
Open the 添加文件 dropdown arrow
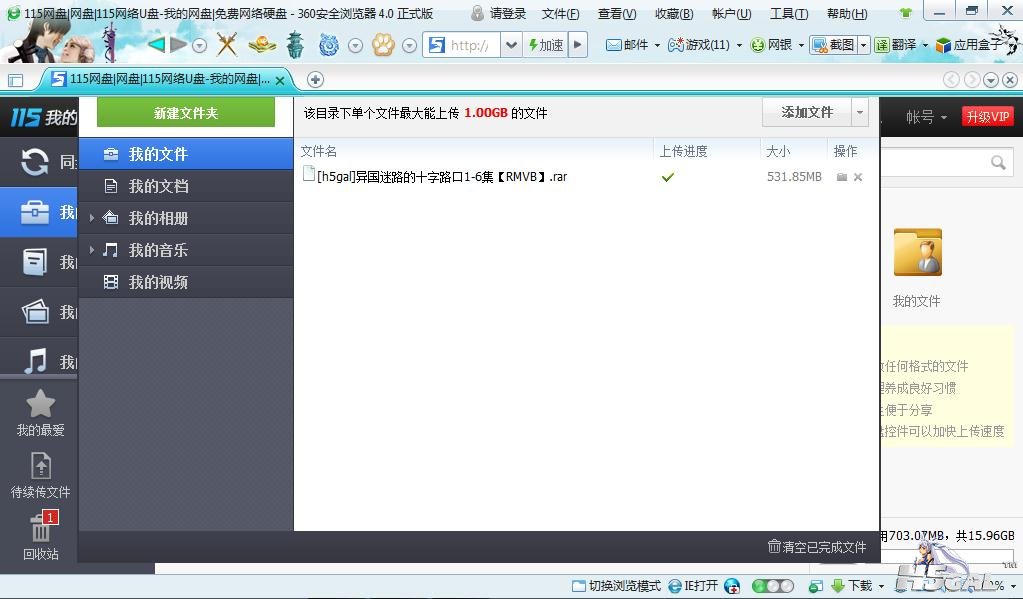pos(860,113)
